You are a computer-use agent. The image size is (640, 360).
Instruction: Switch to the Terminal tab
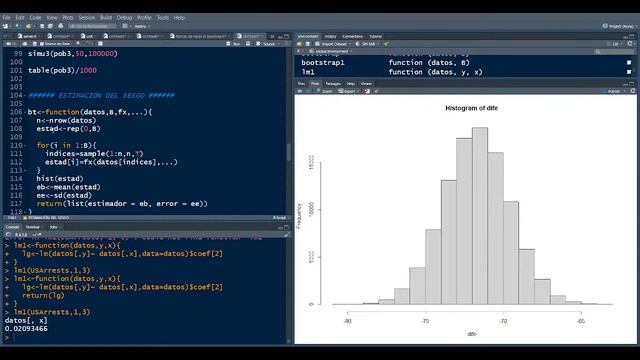[32, 227]
